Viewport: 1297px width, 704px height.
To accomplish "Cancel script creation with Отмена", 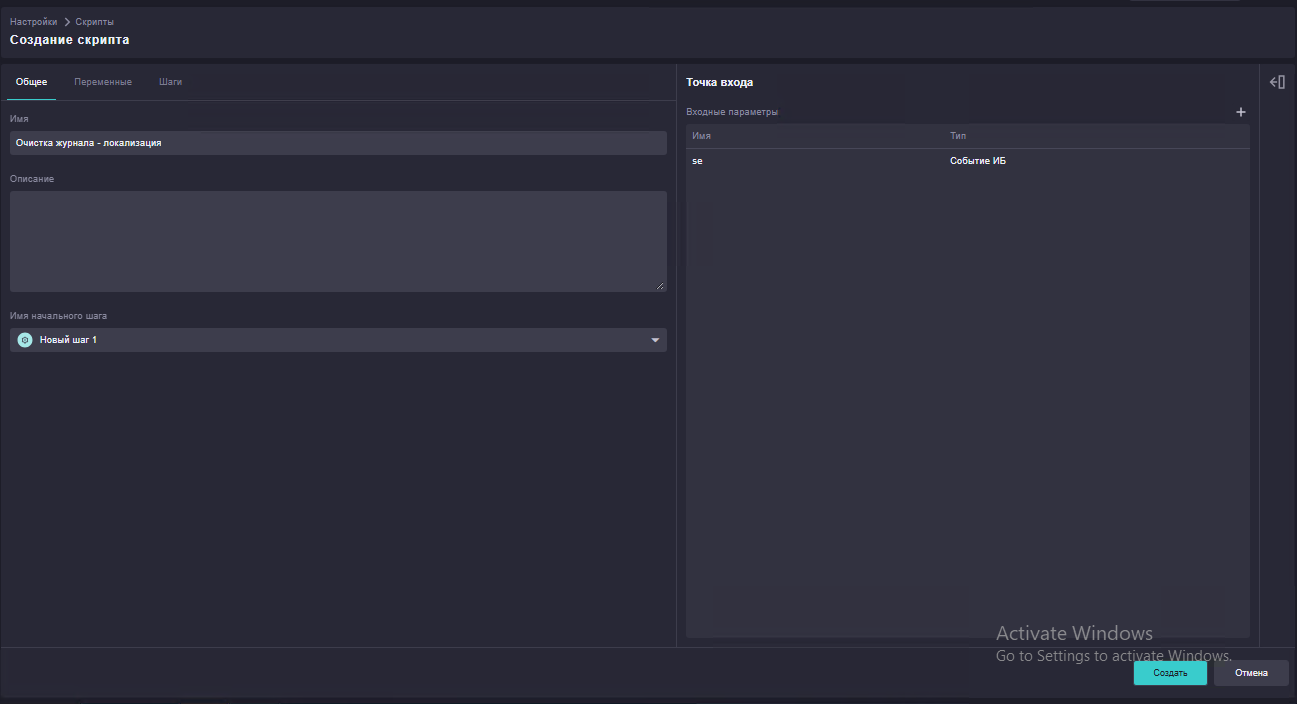I will point(1251,673).
